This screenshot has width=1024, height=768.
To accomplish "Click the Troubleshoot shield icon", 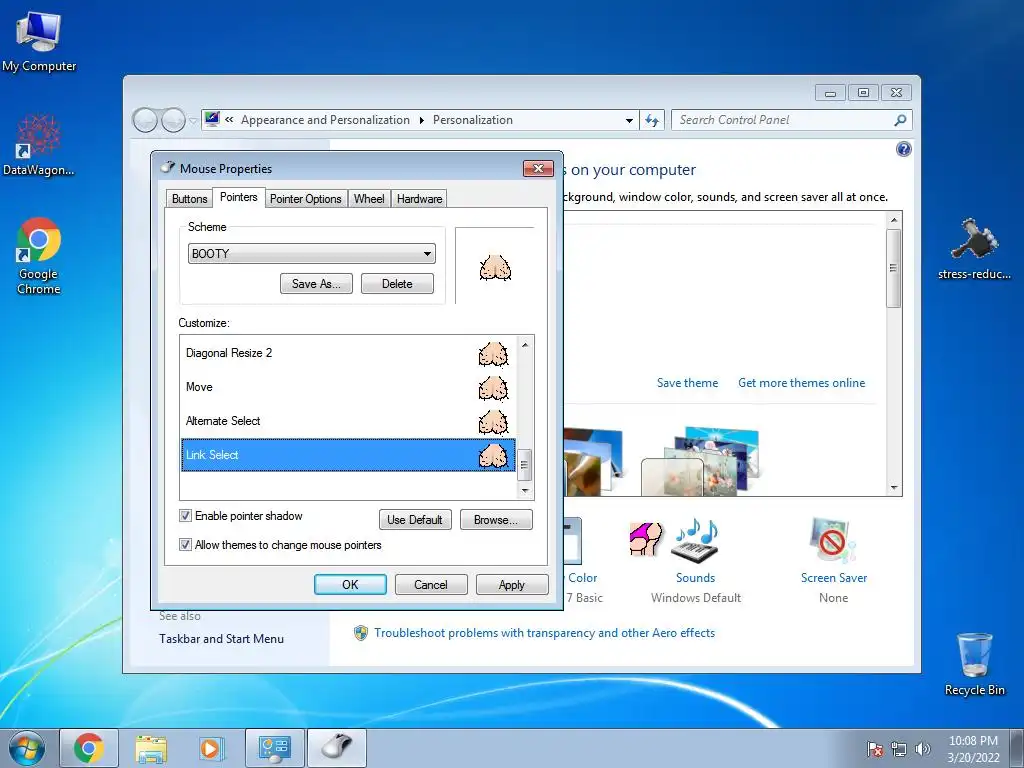I will click(360, 633).
